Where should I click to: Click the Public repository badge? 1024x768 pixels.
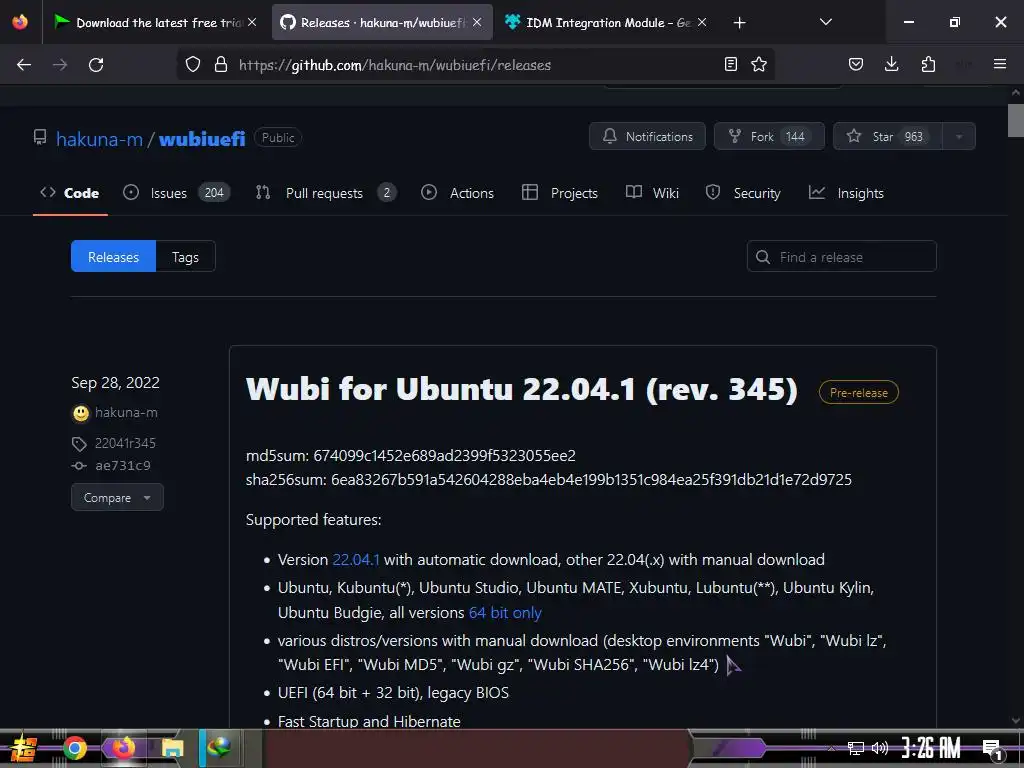point(278,138)
